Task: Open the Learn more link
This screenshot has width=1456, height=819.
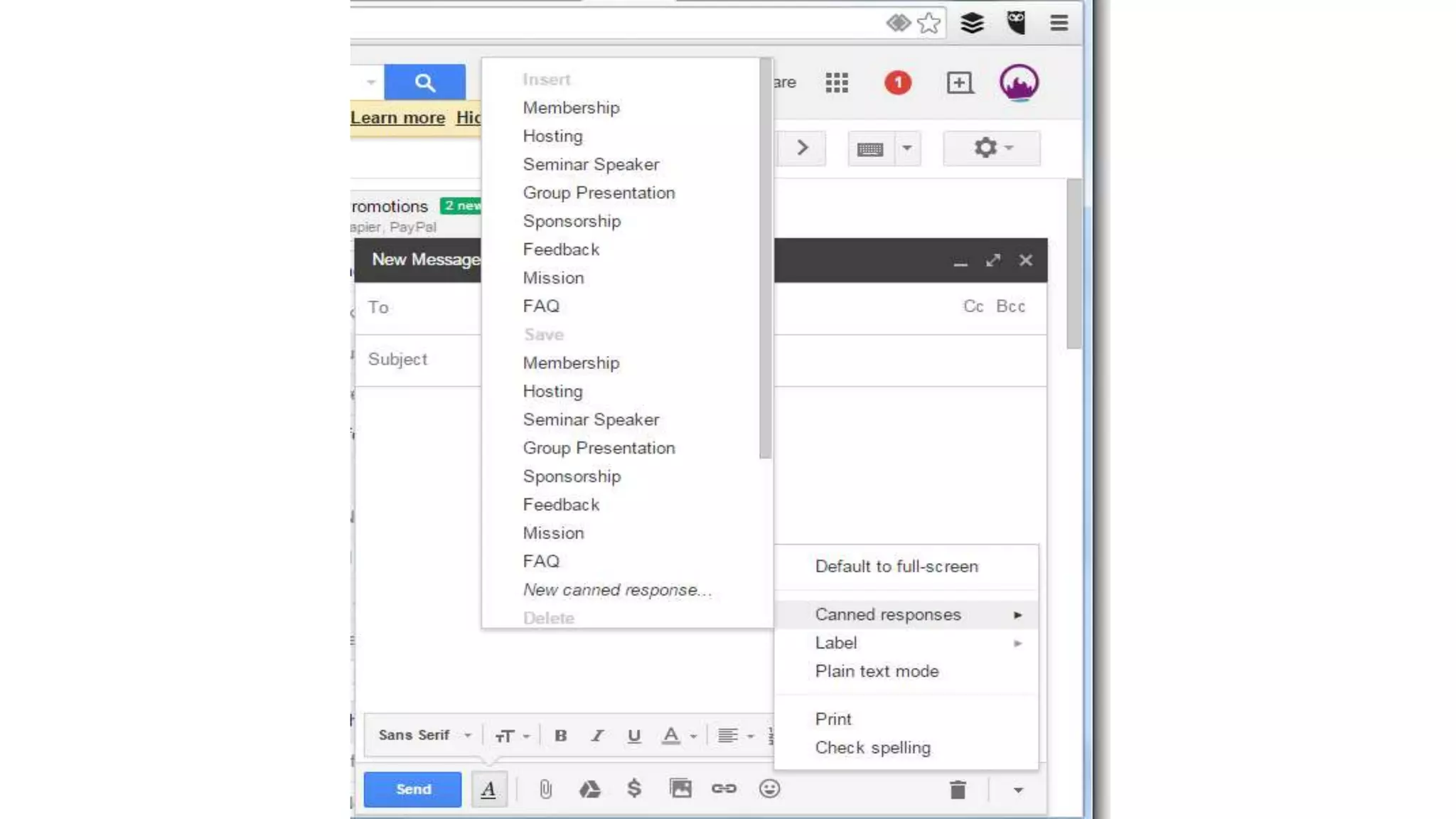Action: pyautogui.click(x=397, y=118)
